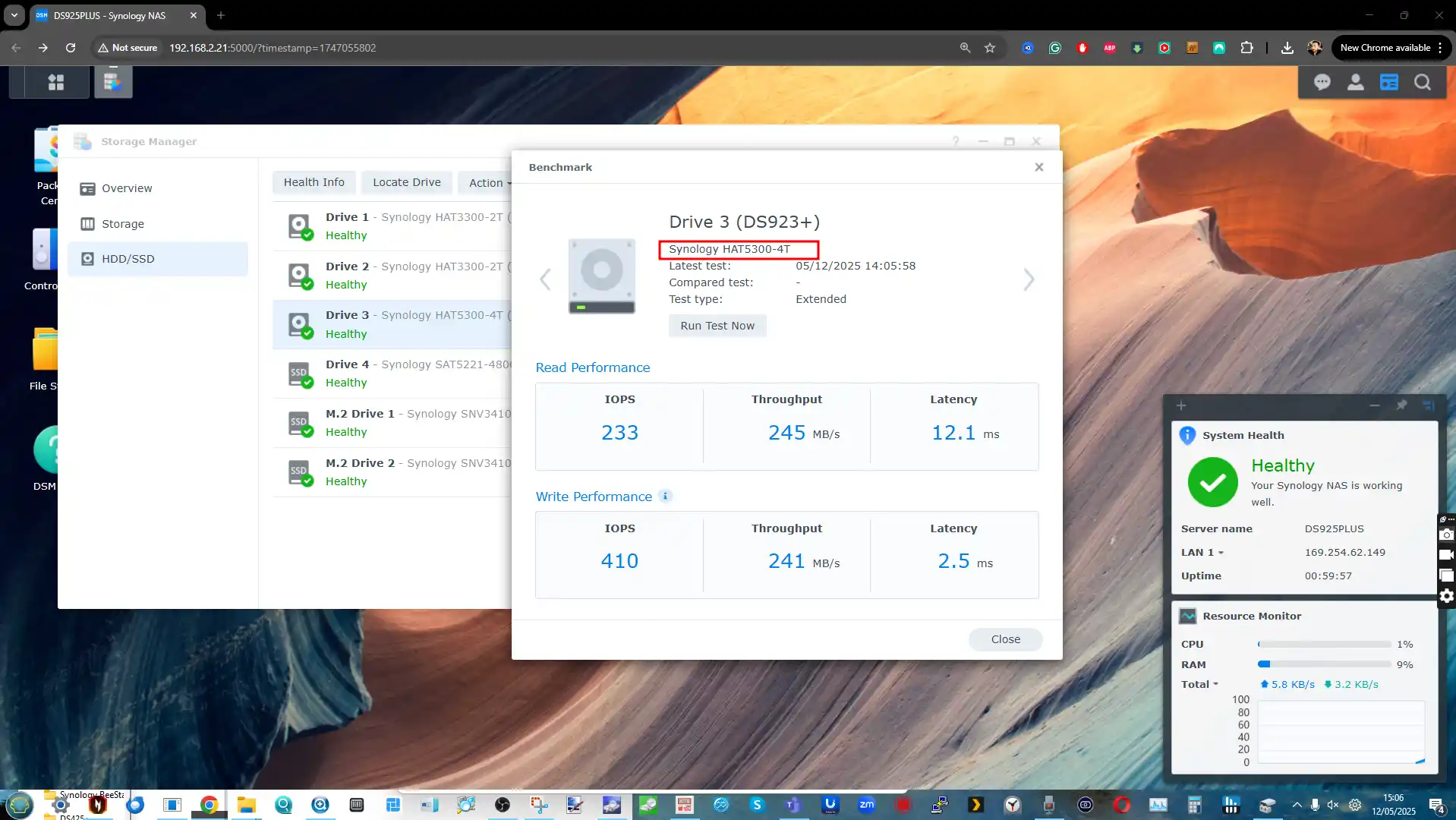Open the Chrome extensions puzzle icon
This screenshot has width=1456, height=820.
pyautogui.click(x=1246, y=48)
